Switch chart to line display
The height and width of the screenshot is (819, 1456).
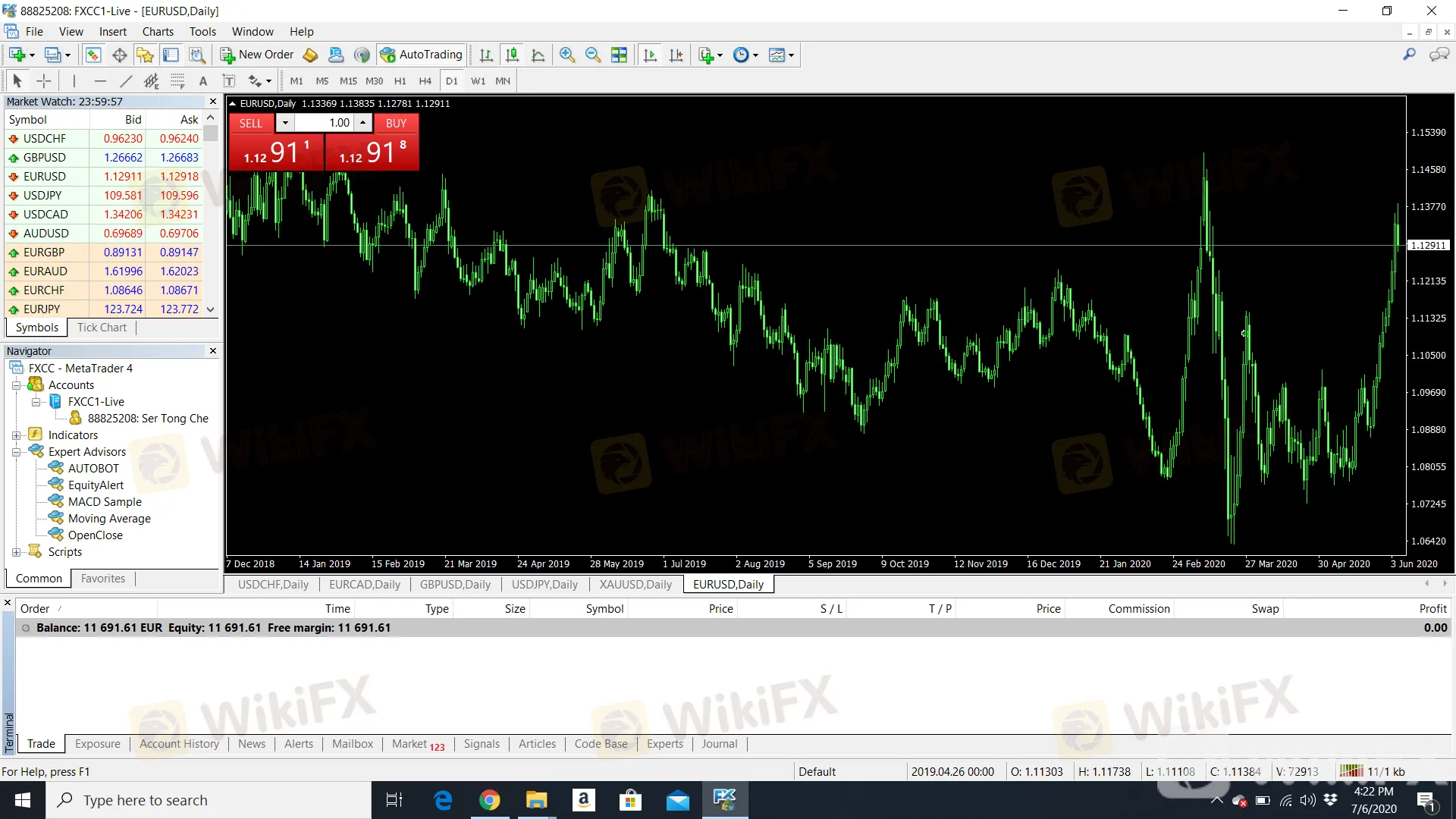point(538,55)
